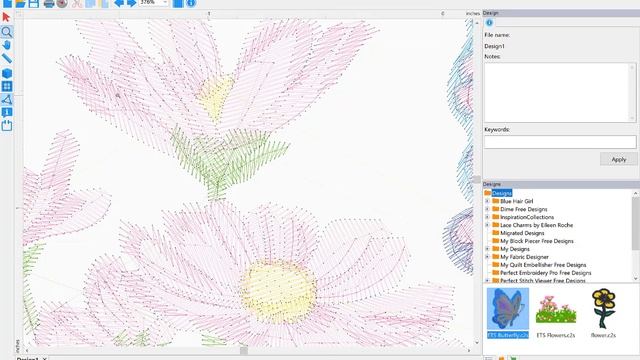640x360 pixels.
Task: Click the canvas scroll-up arrow
Action: coord(476,23)
